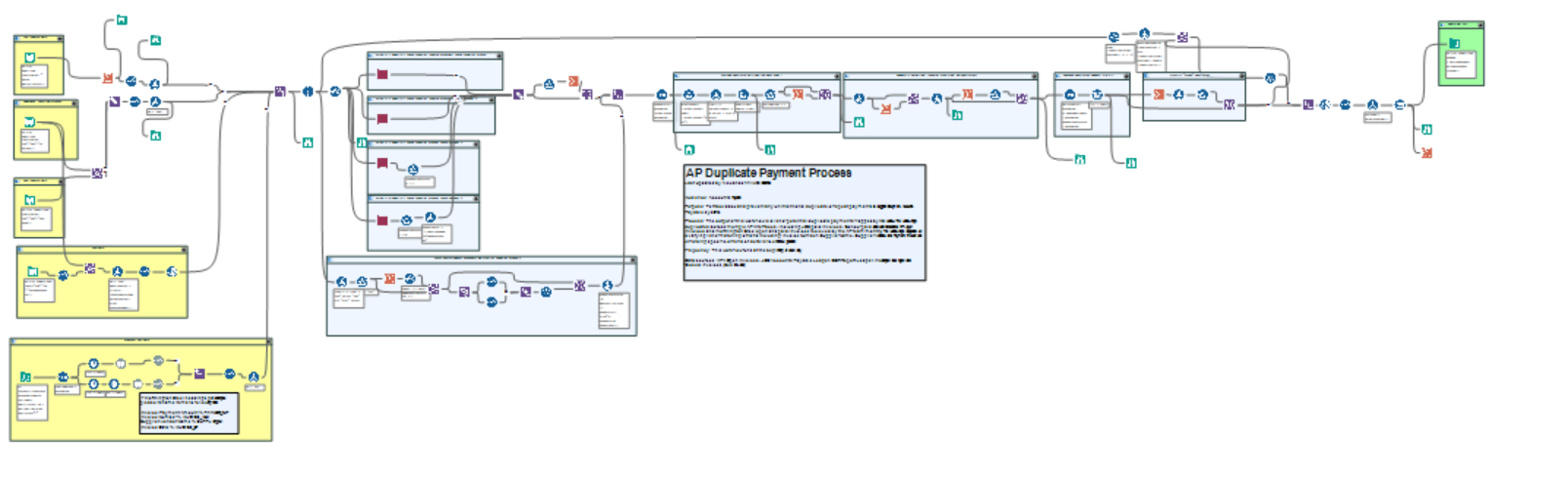Toggle the green container's enable icon
1568x477 pixels.
[x=1443, y=24]
